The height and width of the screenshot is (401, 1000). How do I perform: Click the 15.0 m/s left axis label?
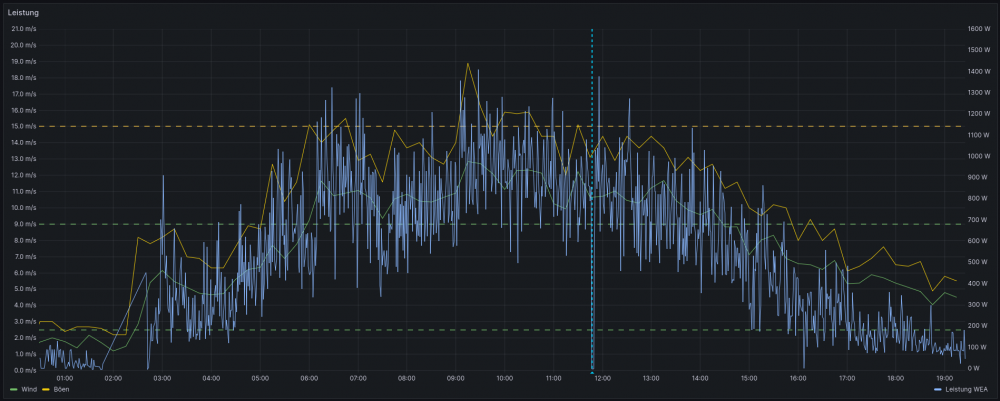pos(23,126)
